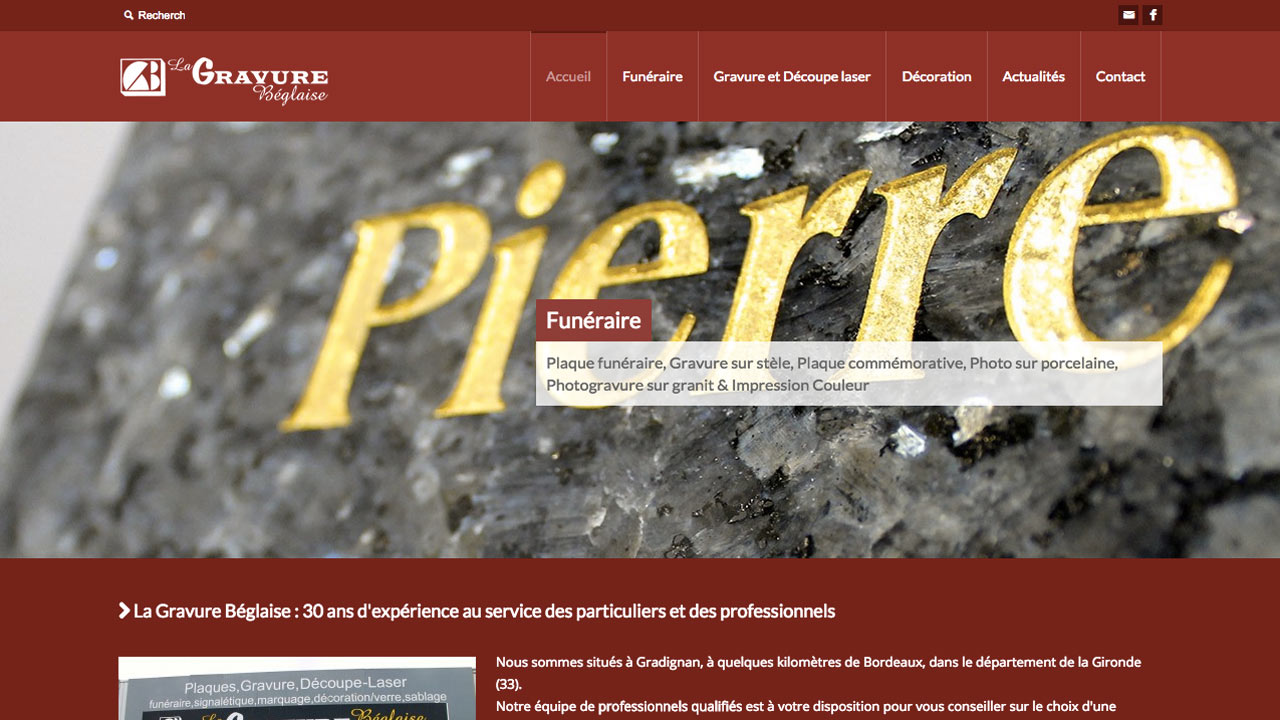Image resolution: width=1280 pixels, height=720 pixels.
Task: Click the search magnifier icon
Action: click(x=129, y=15)
